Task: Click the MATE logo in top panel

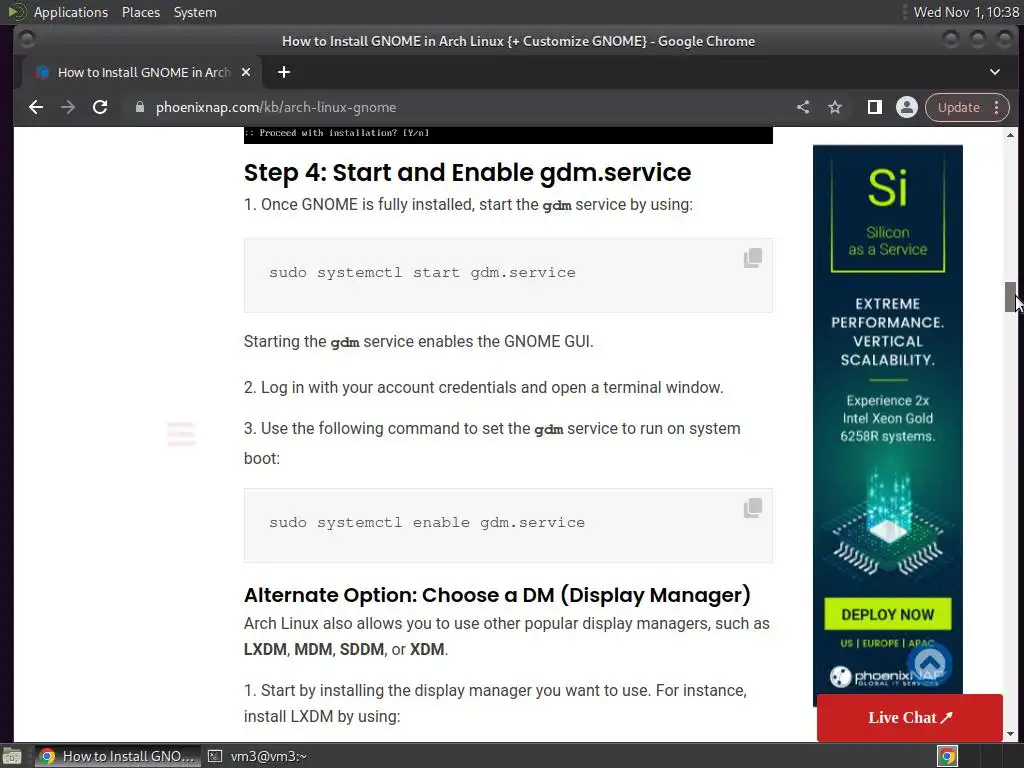Action: coord(16,12)
